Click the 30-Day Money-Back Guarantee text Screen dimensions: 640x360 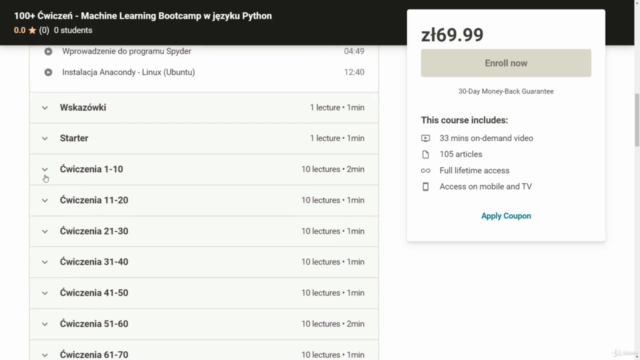pos(506,91)
